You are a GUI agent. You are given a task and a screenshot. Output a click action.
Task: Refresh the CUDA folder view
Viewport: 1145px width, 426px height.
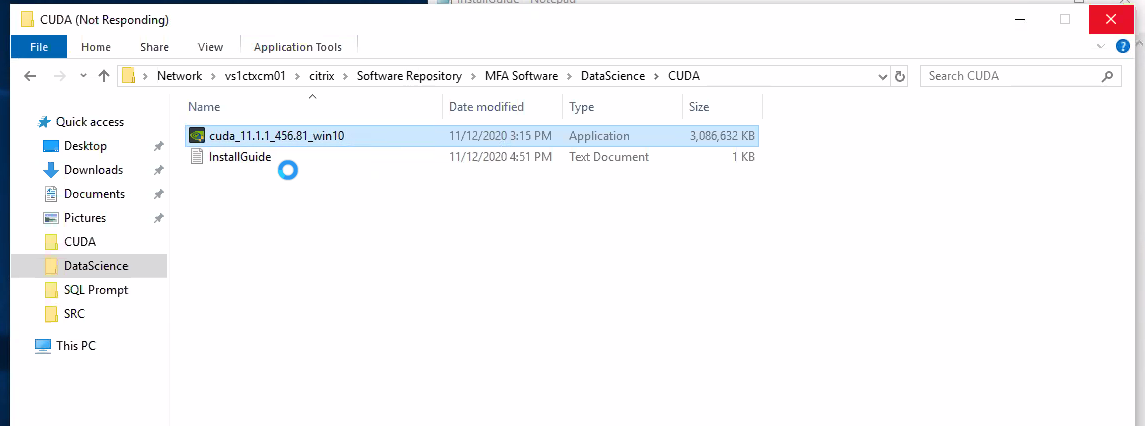tap(900, 76)
